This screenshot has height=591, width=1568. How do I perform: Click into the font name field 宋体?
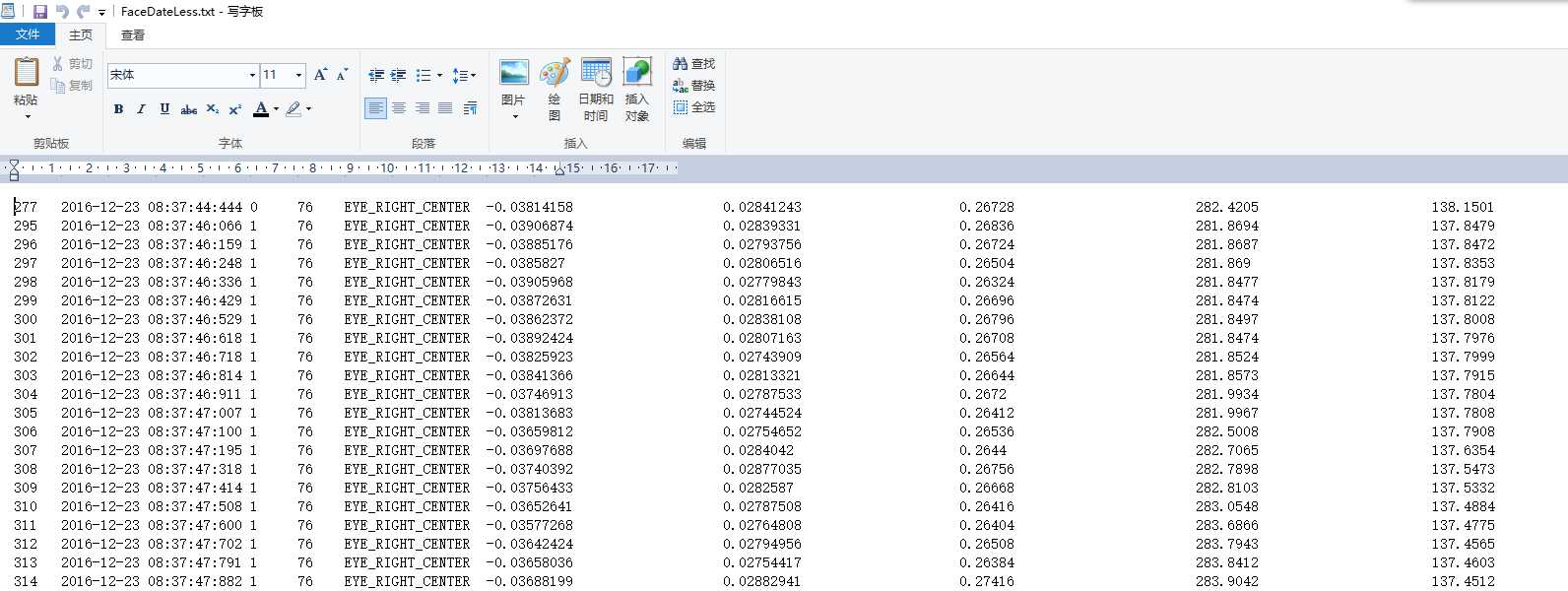tap(177, 75)
